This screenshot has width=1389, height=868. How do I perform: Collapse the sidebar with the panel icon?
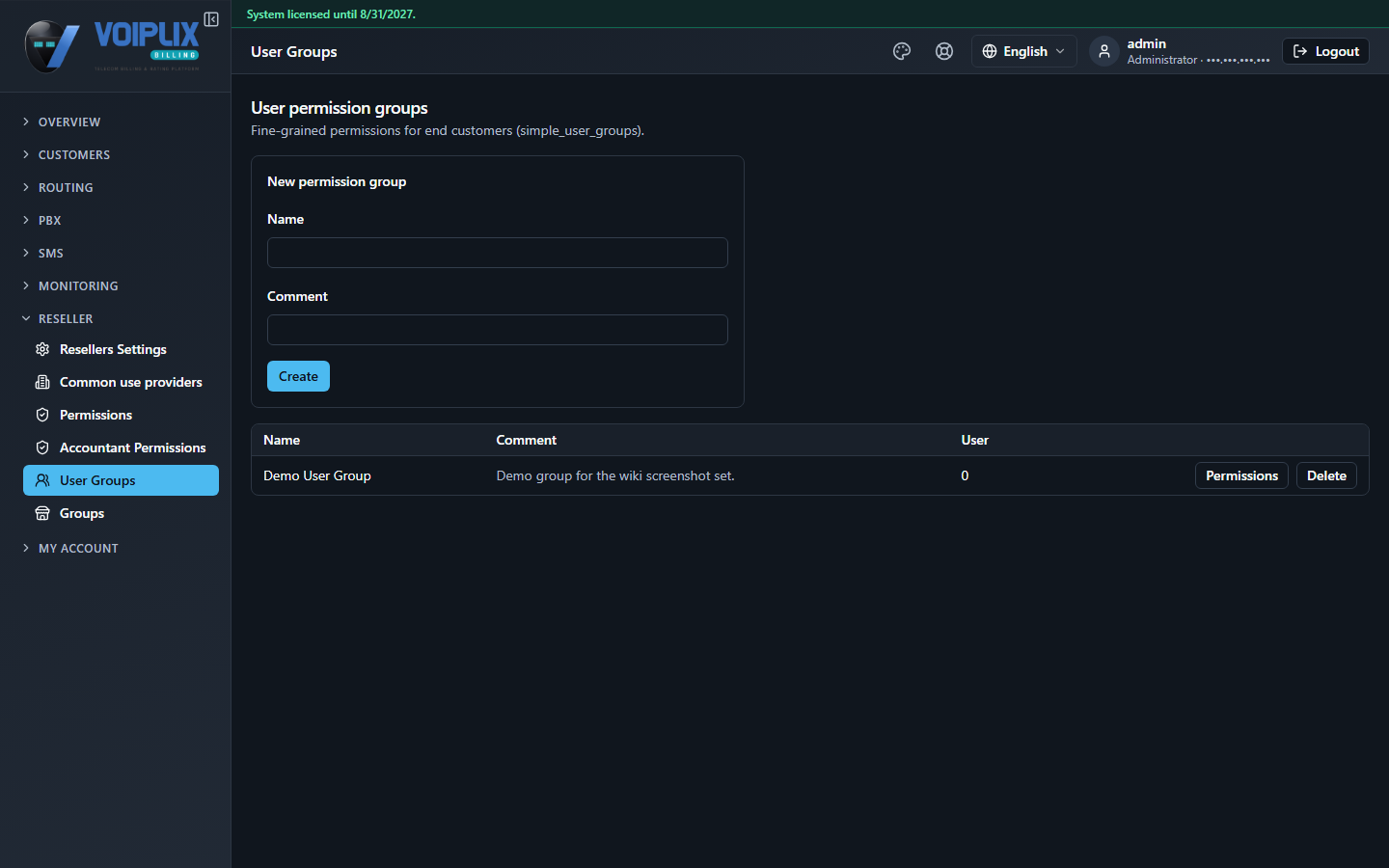[x=211, y=19]
